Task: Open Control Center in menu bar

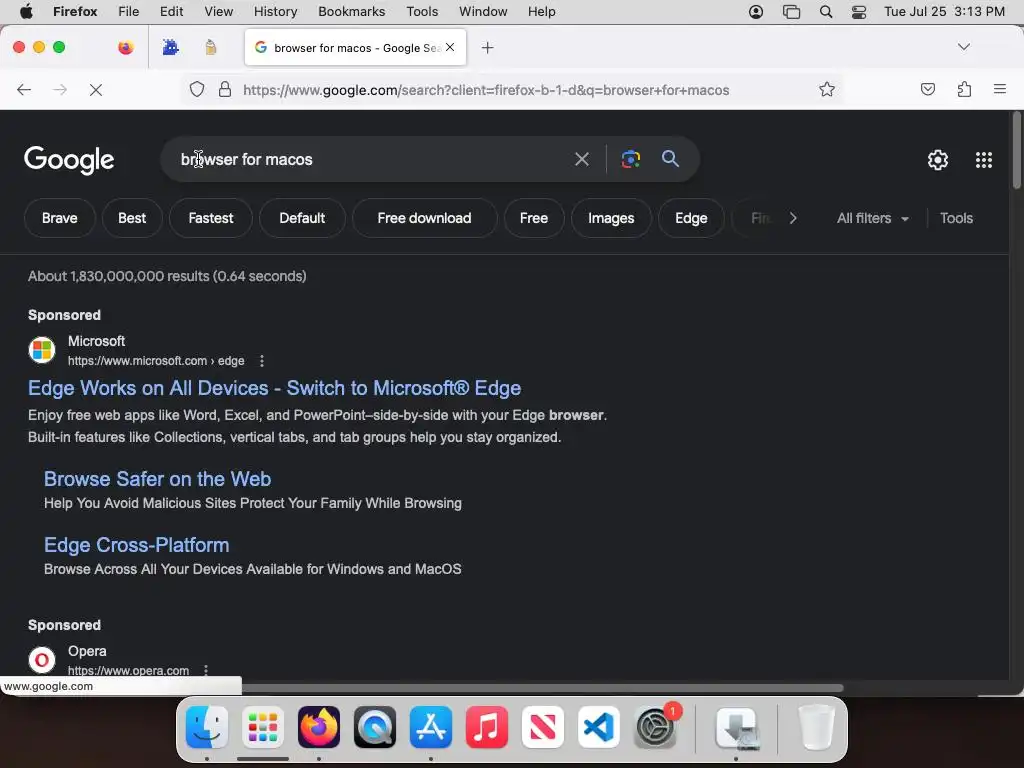Action: [859, 12]
